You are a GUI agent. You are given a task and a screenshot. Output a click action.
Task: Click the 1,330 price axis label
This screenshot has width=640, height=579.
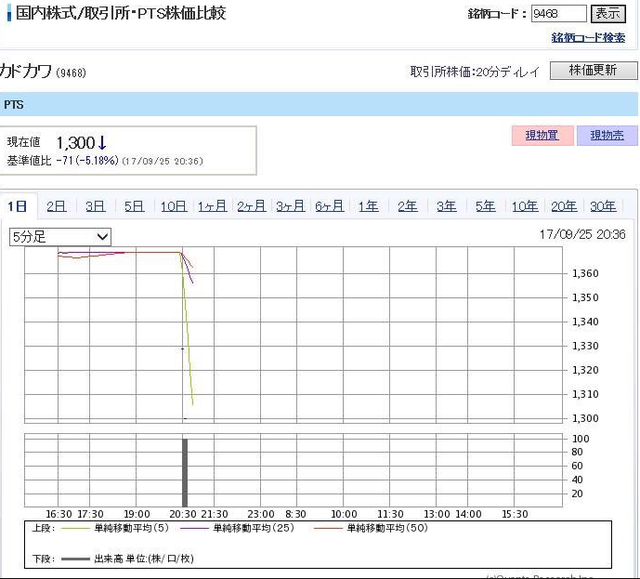point(585,346)
